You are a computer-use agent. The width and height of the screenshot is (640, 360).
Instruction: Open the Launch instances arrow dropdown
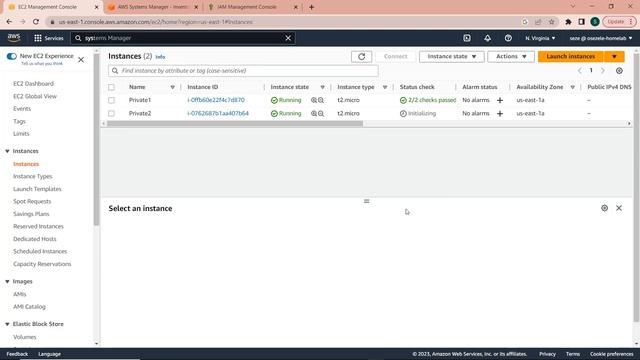(x=614, y=56)
